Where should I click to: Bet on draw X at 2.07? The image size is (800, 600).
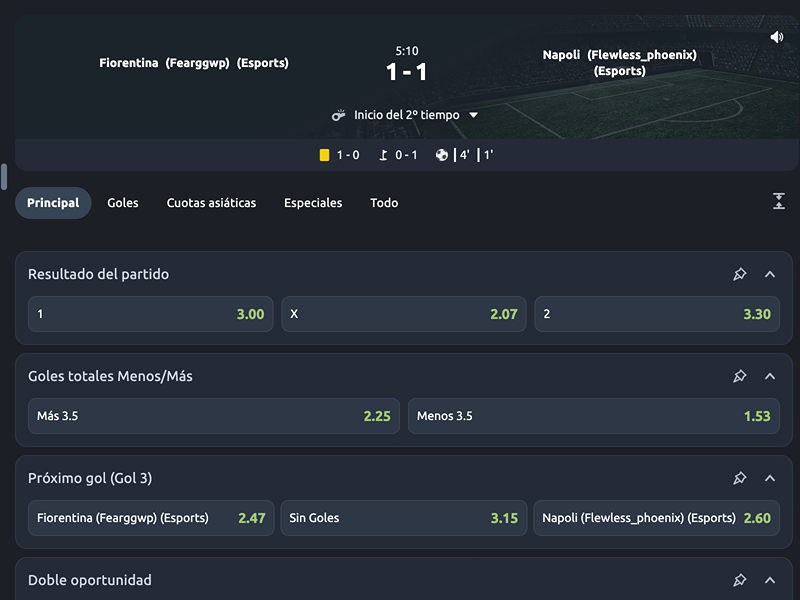click(x=403, y=314)
